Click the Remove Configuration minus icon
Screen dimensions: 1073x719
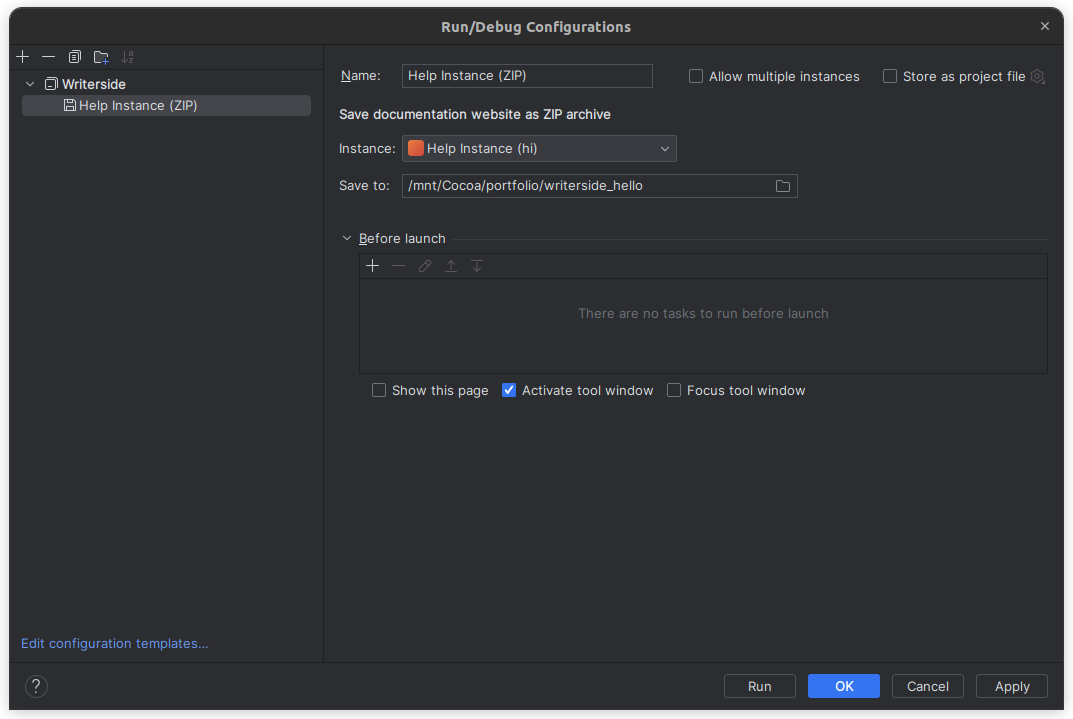click(x=48, y=57)
